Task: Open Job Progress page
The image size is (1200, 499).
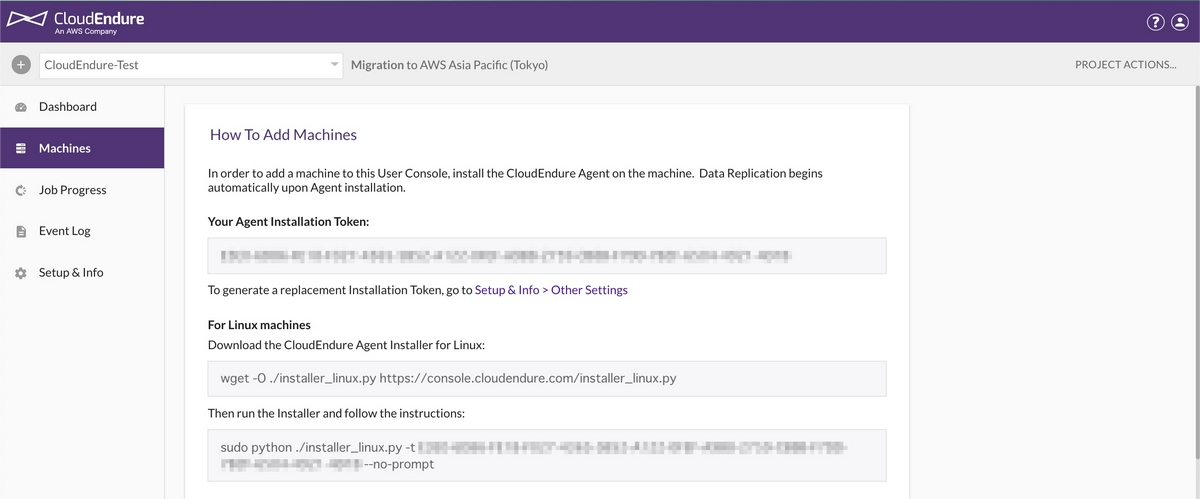Action: click(82, 190)
